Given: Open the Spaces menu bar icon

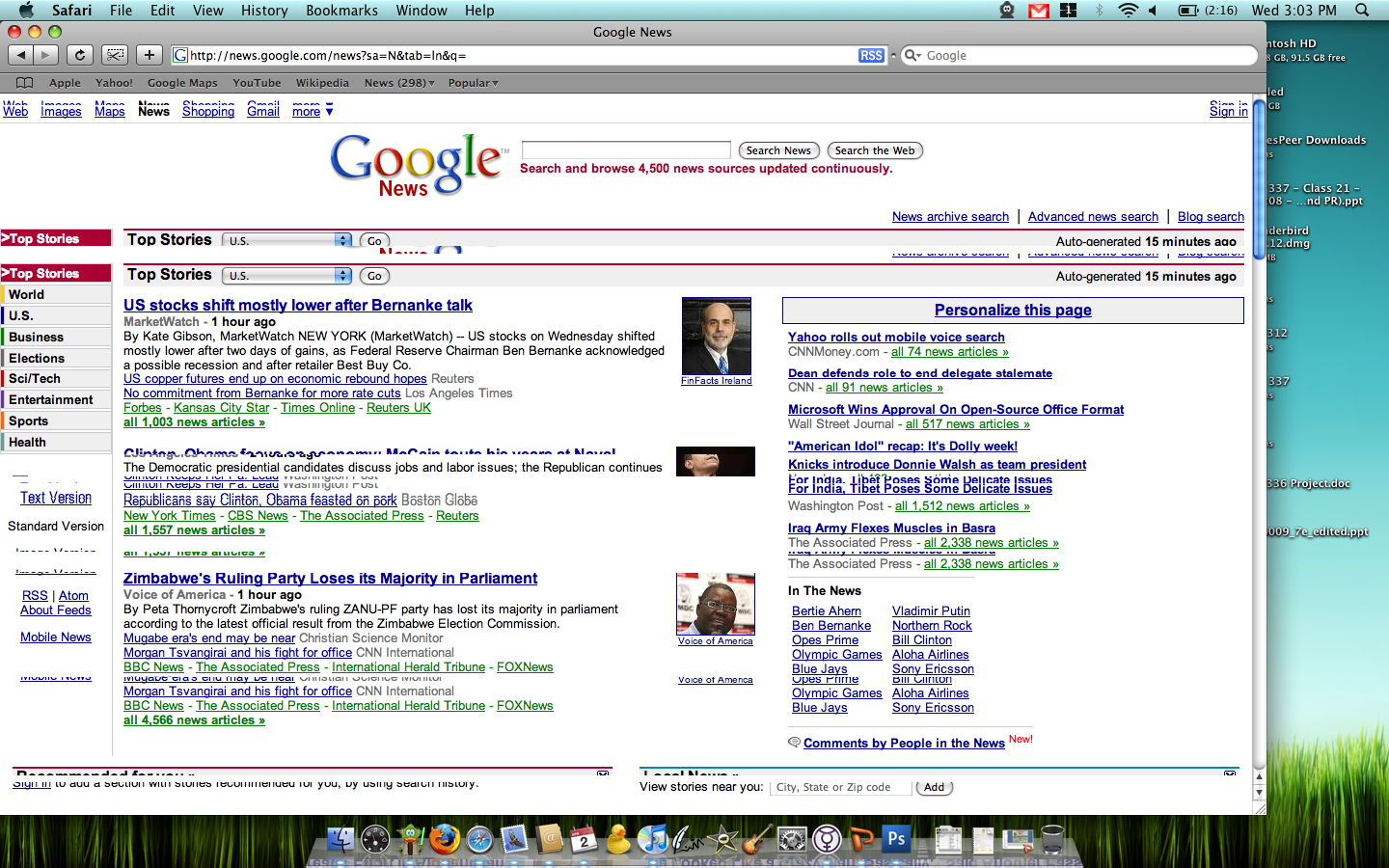Looking at the screenshot, I should (x=1068, y=11).
